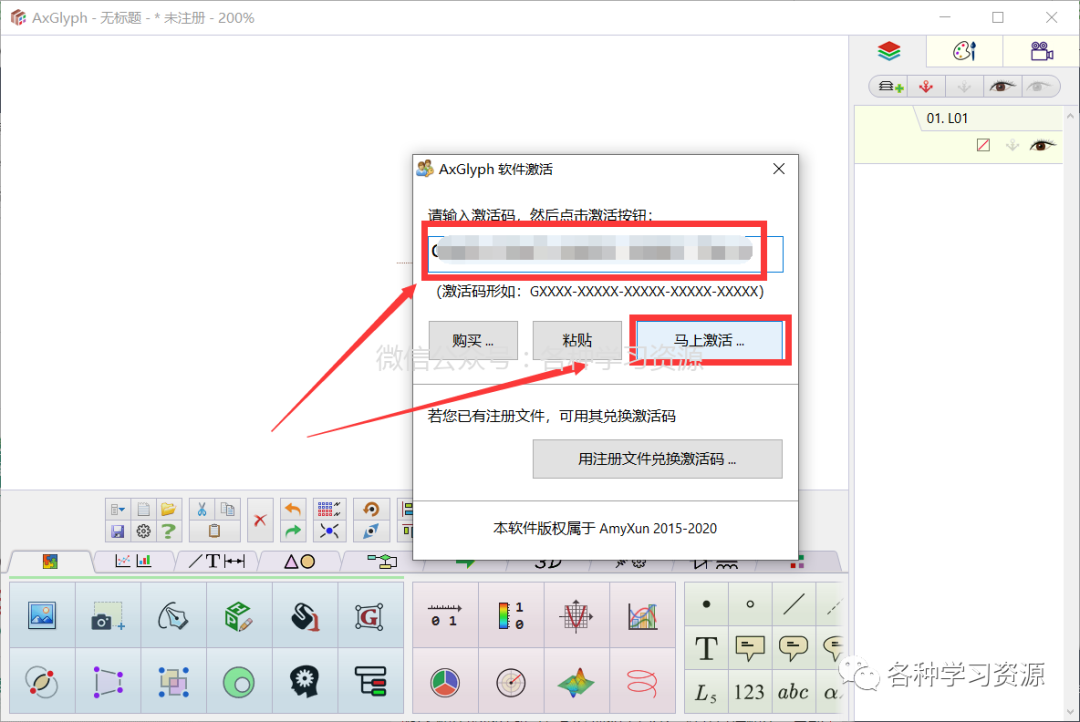Cut selection with scissors icon
Viewport: 1080px width, 722px height.
click(202, 510)
